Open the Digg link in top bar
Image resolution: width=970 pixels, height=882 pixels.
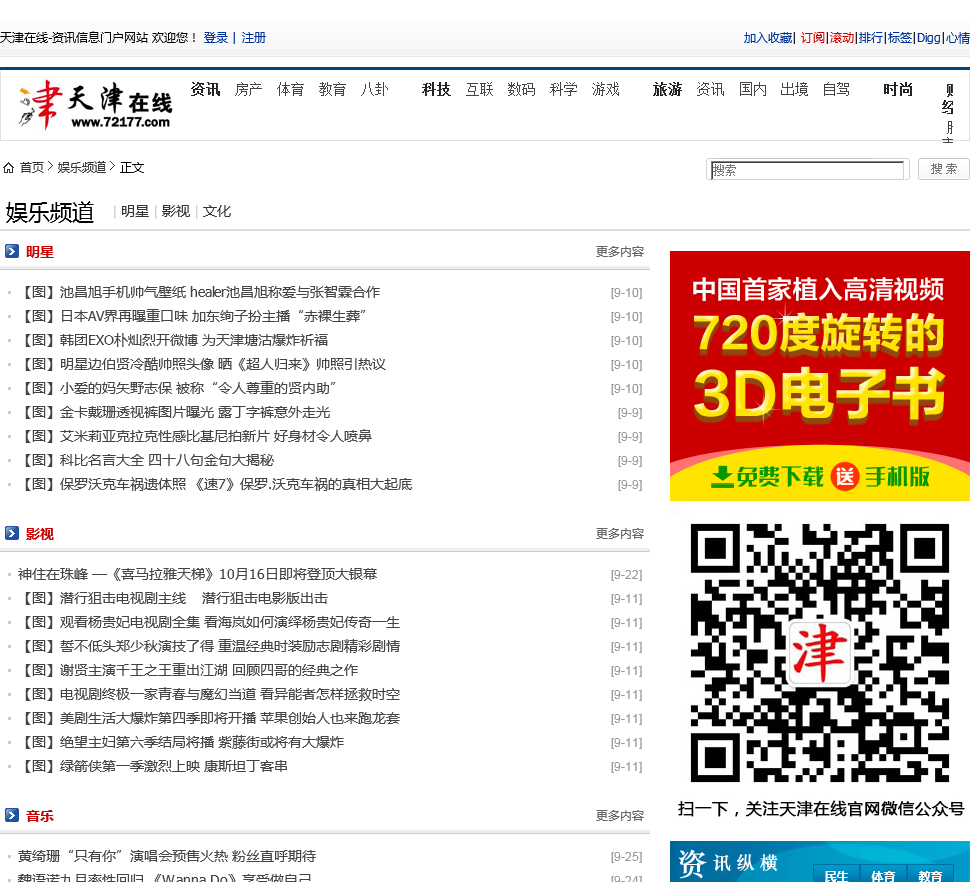[928, 38]
